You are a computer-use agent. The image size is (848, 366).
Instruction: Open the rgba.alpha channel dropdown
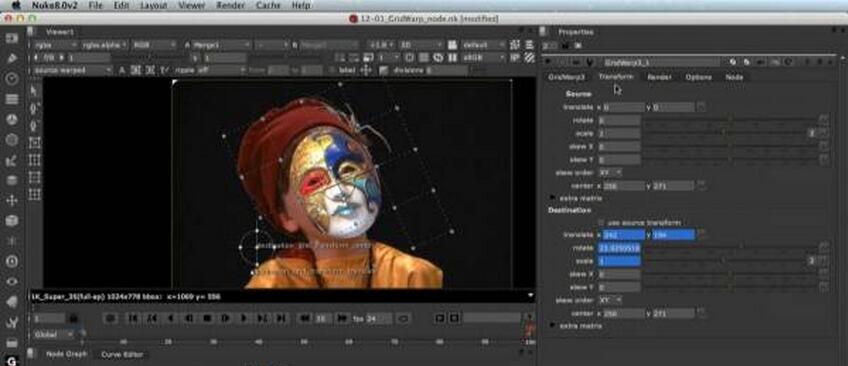pos(104,45)
